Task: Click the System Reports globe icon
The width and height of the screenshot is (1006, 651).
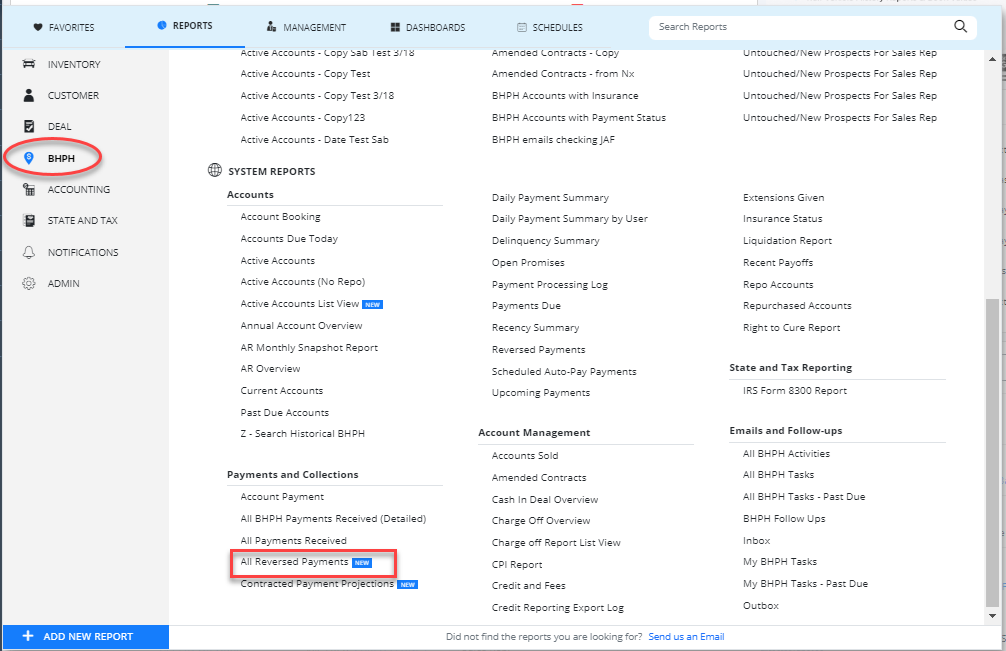Action: [x=215, y=171]
